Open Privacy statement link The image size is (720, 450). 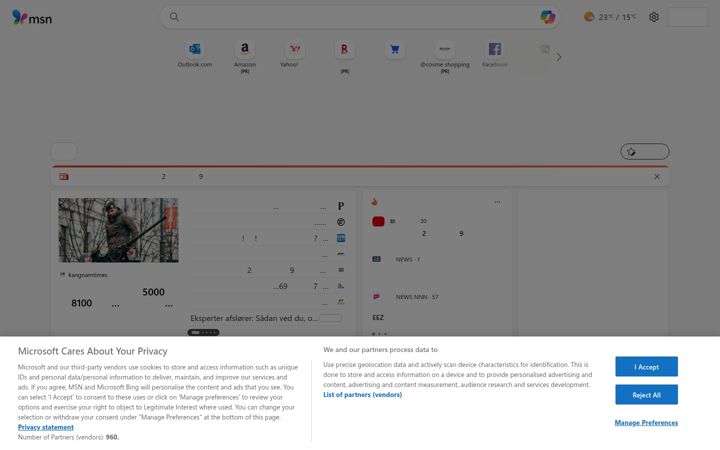45,428
